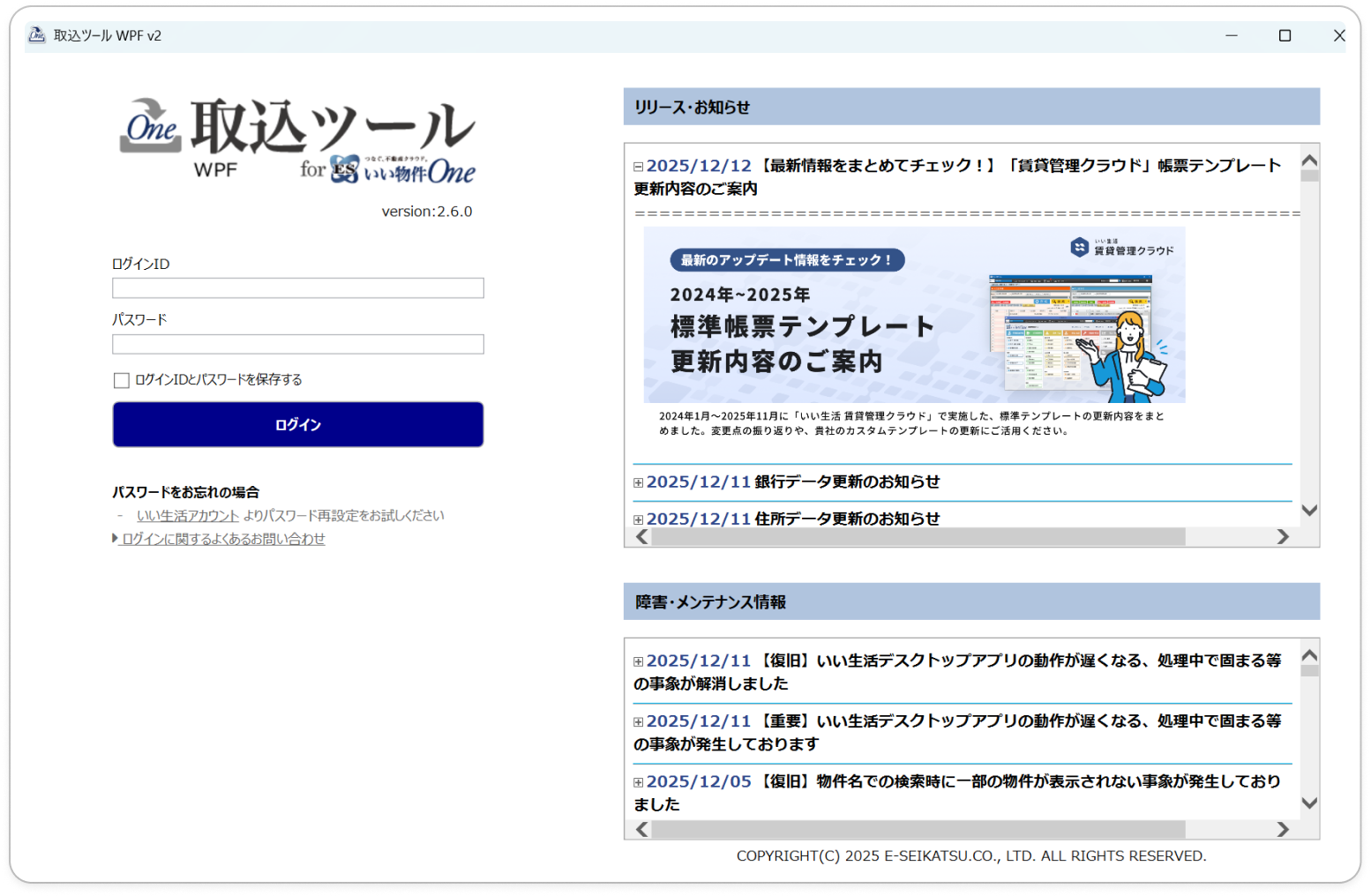Click left arrow in release news horizontal scrollbar
This screenshot has width=1371, height=896.
coord(642,537)
